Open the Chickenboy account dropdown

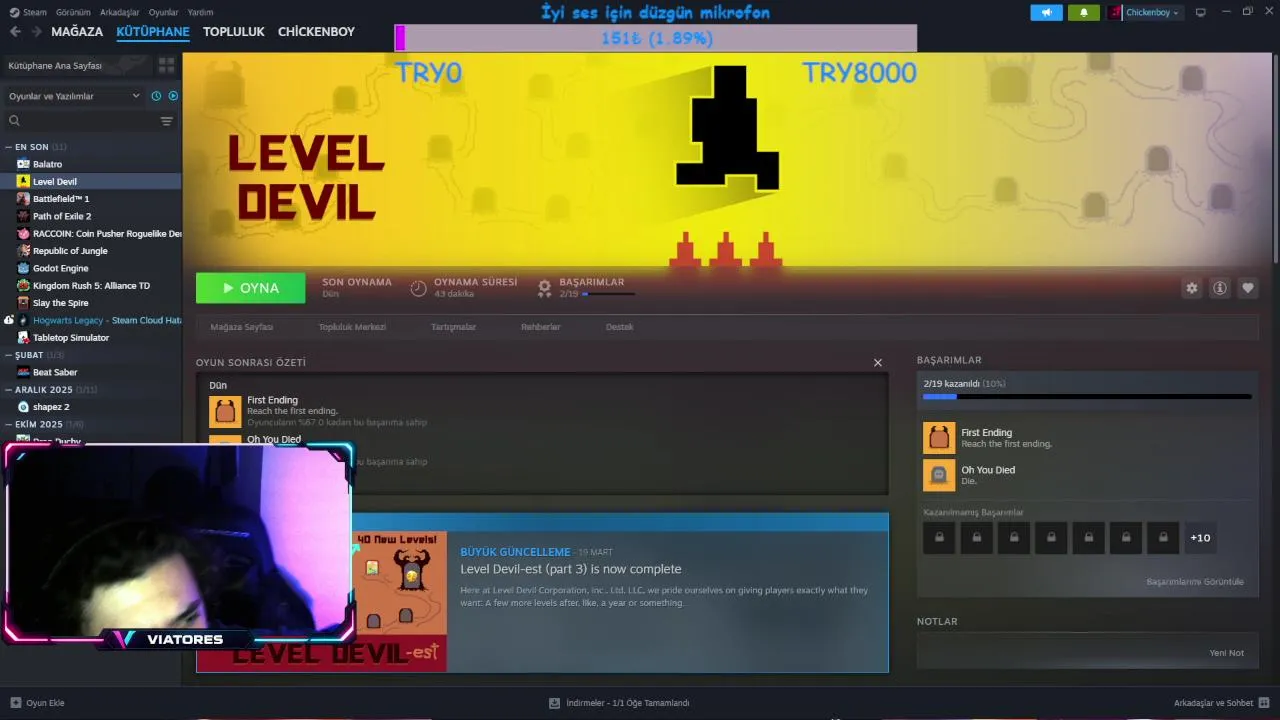[1146, 12]
